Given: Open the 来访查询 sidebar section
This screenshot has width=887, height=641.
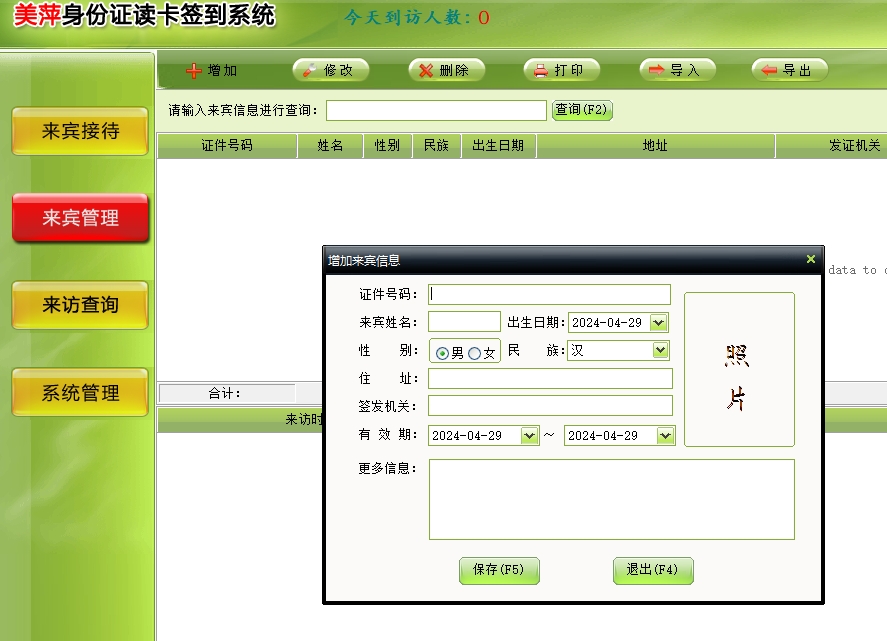Looking at the screenshot, I should (x=80, y=305).
